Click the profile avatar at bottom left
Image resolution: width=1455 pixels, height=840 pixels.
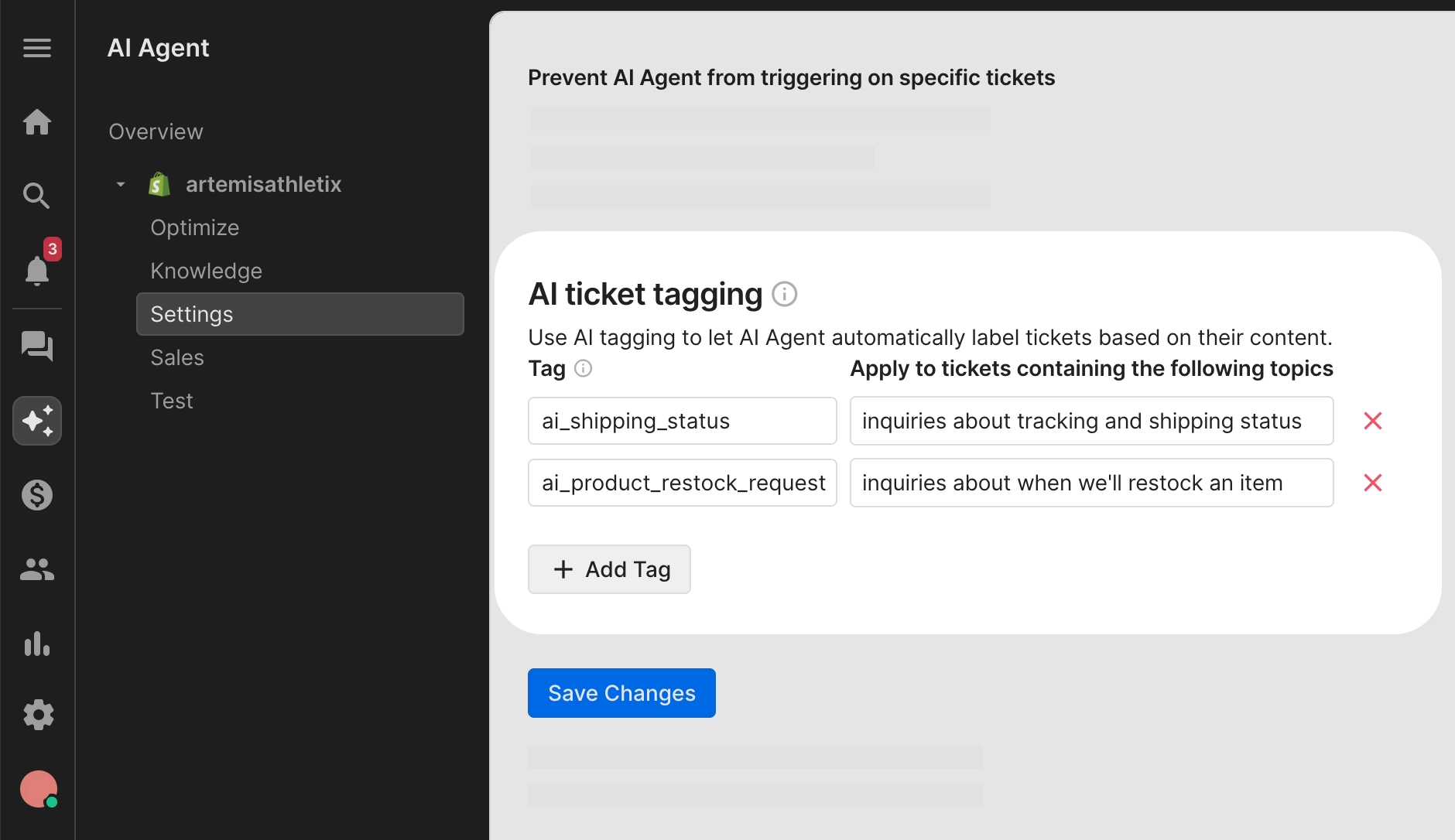36,788
